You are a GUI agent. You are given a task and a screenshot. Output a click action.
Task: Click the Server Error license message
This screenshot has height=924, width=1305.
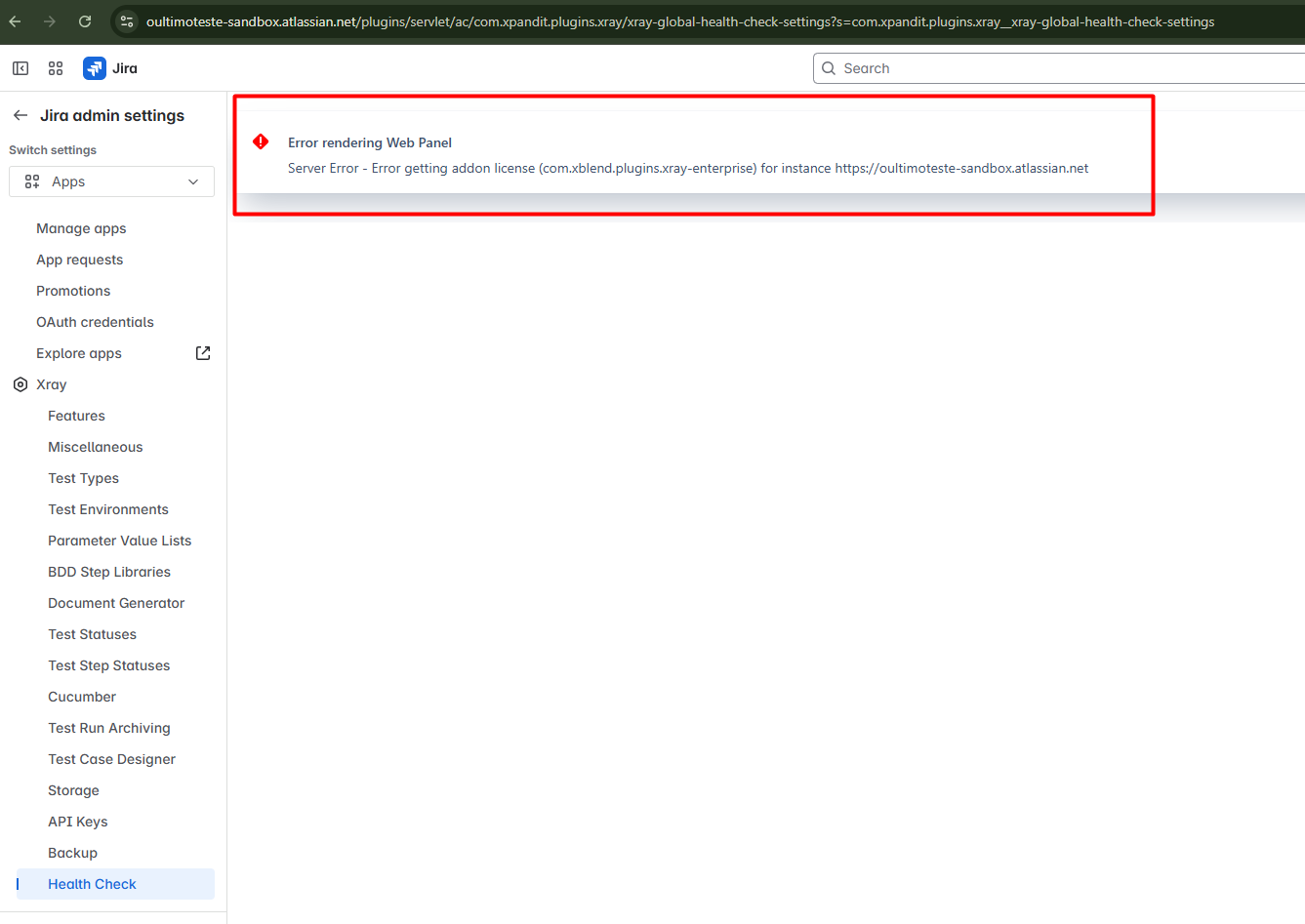[x=688, y=168]
